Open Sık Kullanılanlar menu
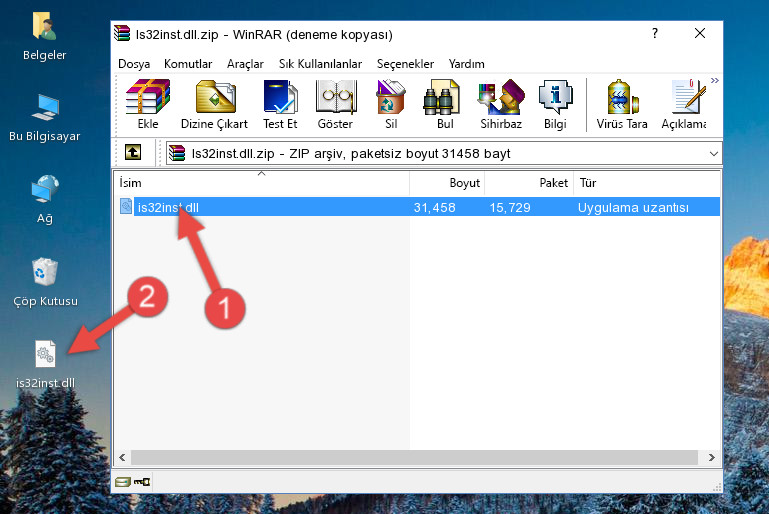 pos(320,64)
